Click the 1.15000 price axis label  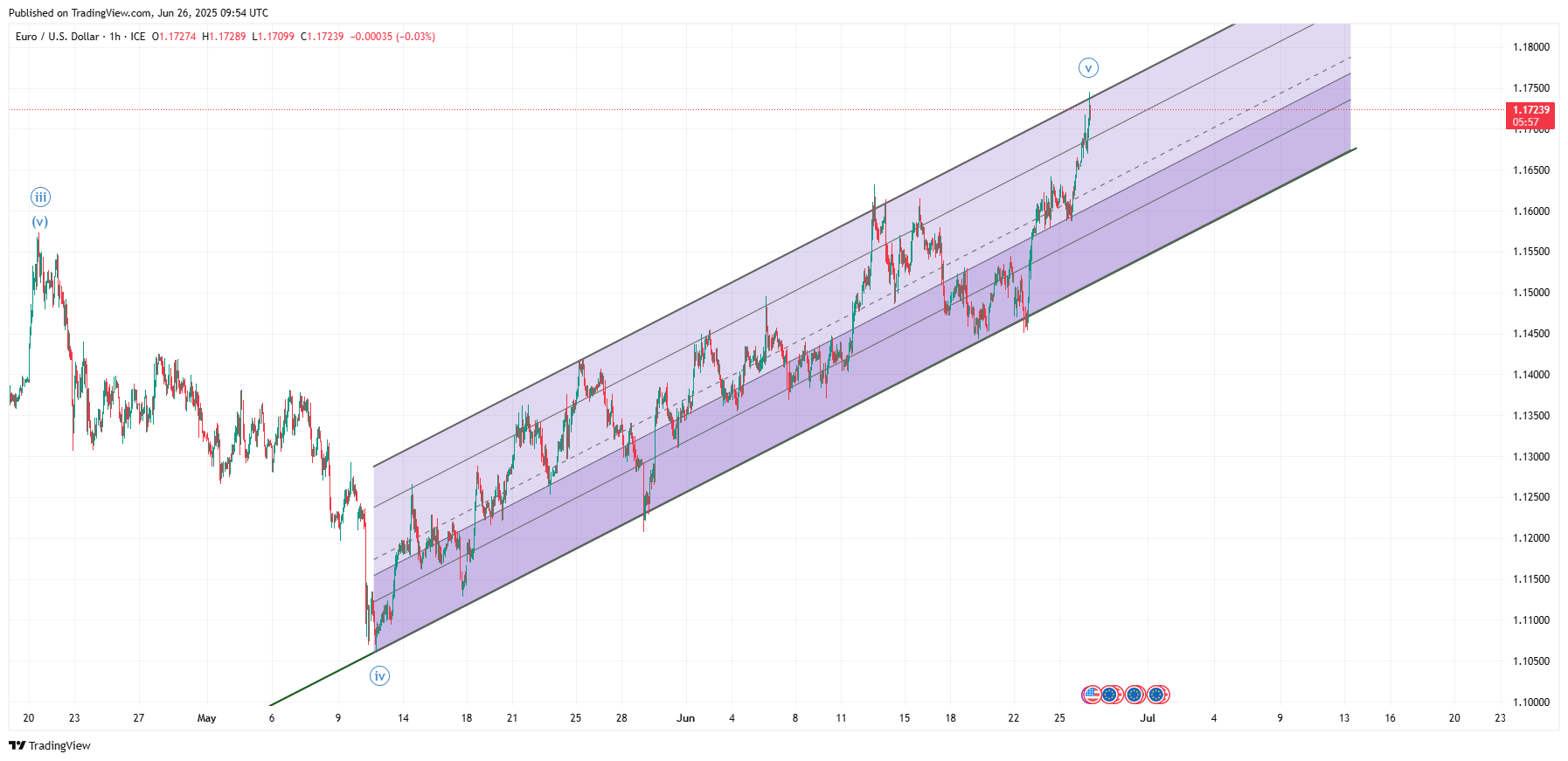[x=1531, y=293]
